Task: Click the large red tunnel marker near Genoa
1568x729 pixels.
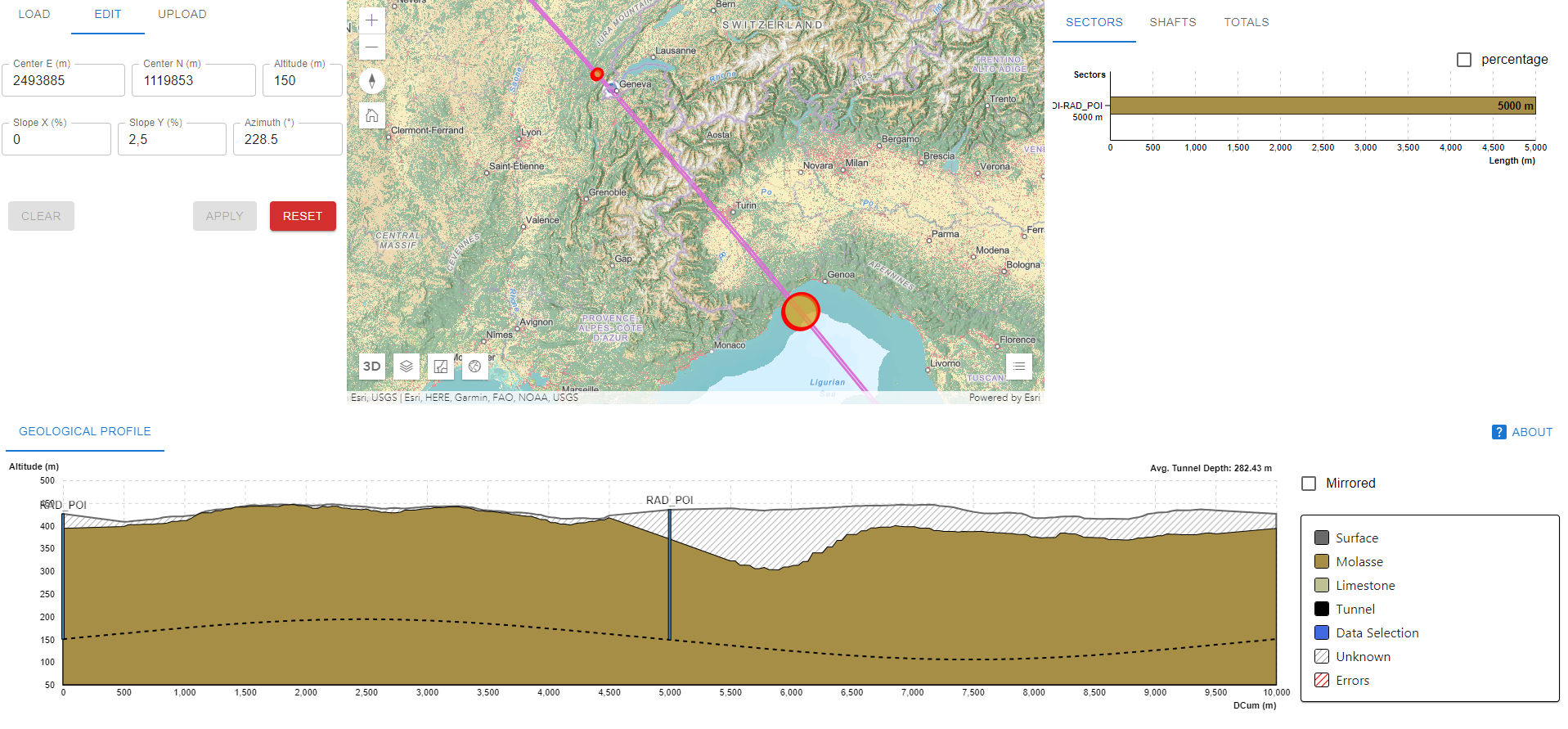Action: point(801,312)
